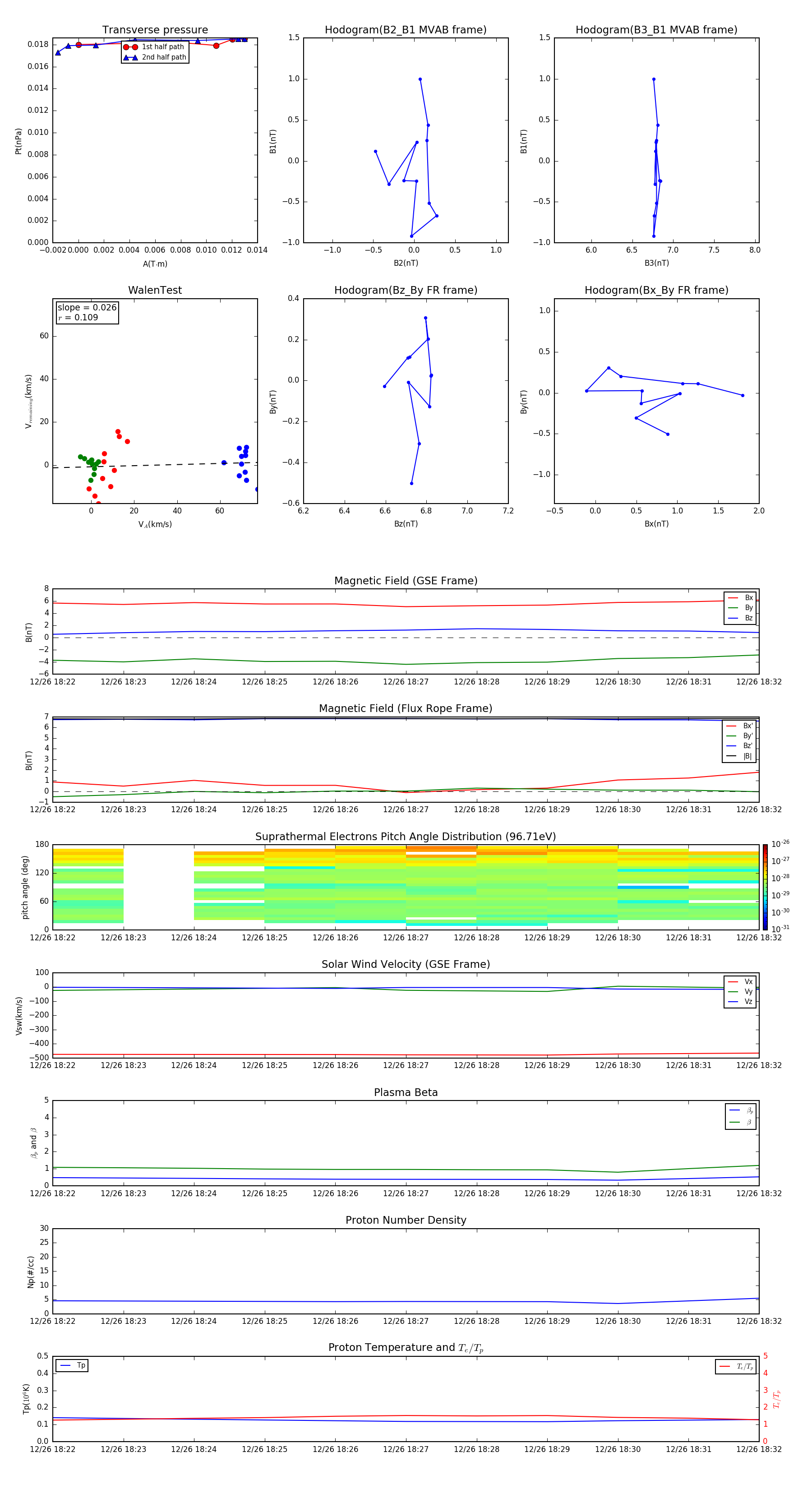Click the 'Proton Number Density' plot title
The image size is (812, 1489).
tap(406, 1220)
